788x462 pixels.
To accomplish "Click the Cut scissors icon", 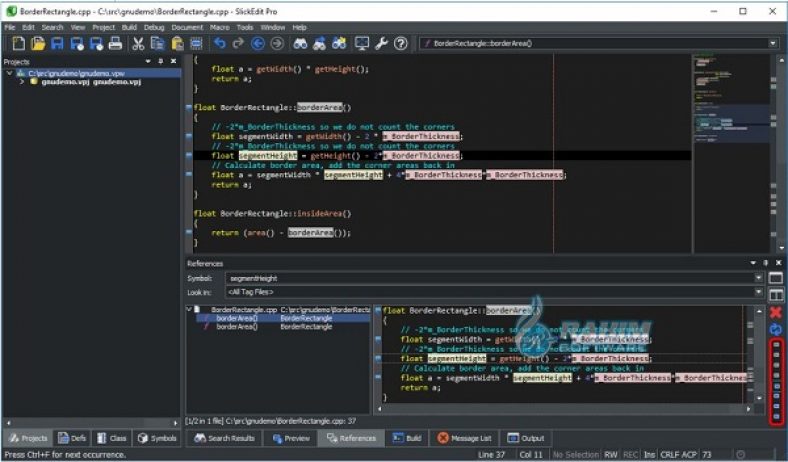I will coord(140,44).
